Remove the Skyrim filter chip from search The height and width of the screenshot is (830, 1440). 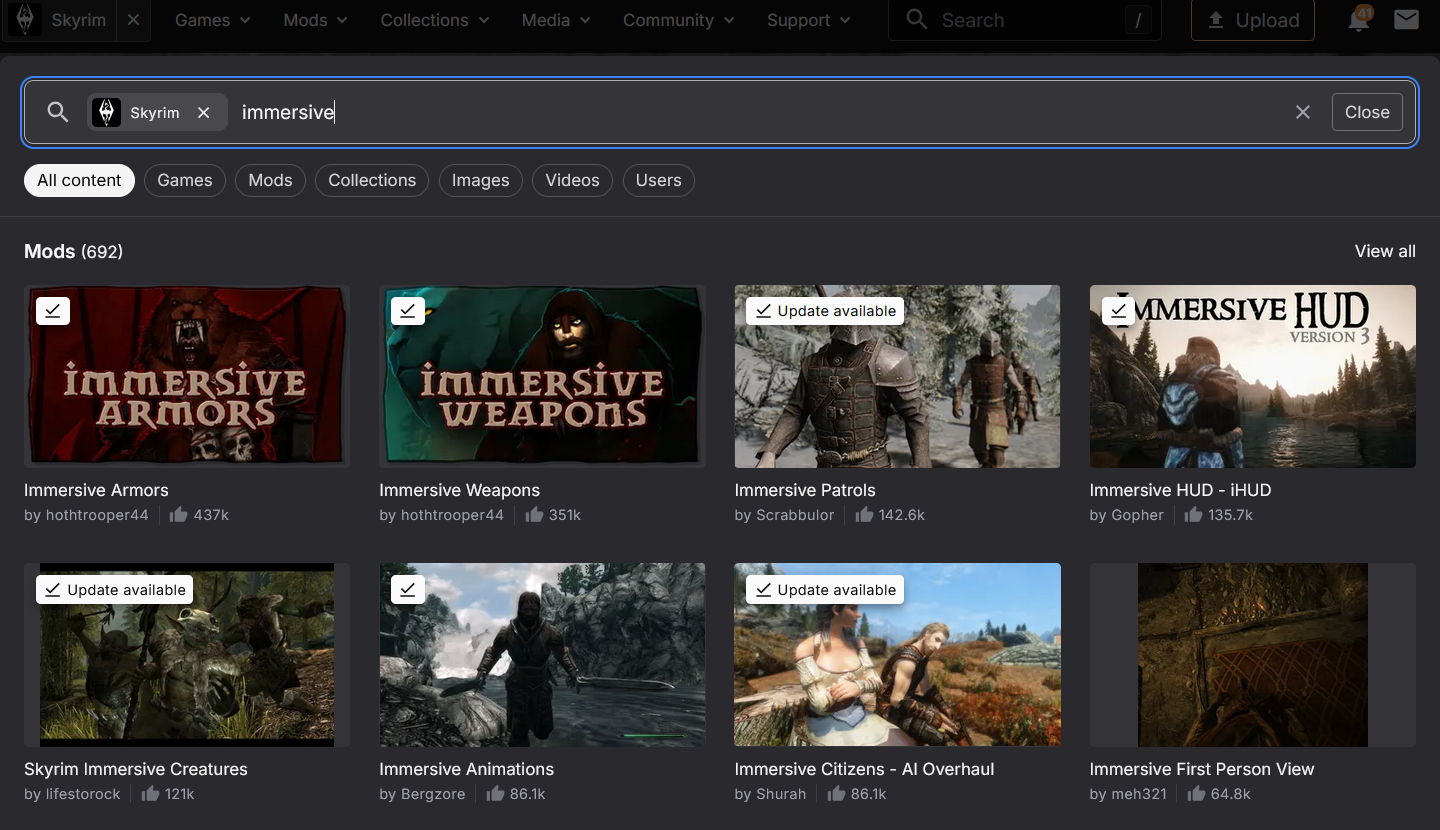204,112
